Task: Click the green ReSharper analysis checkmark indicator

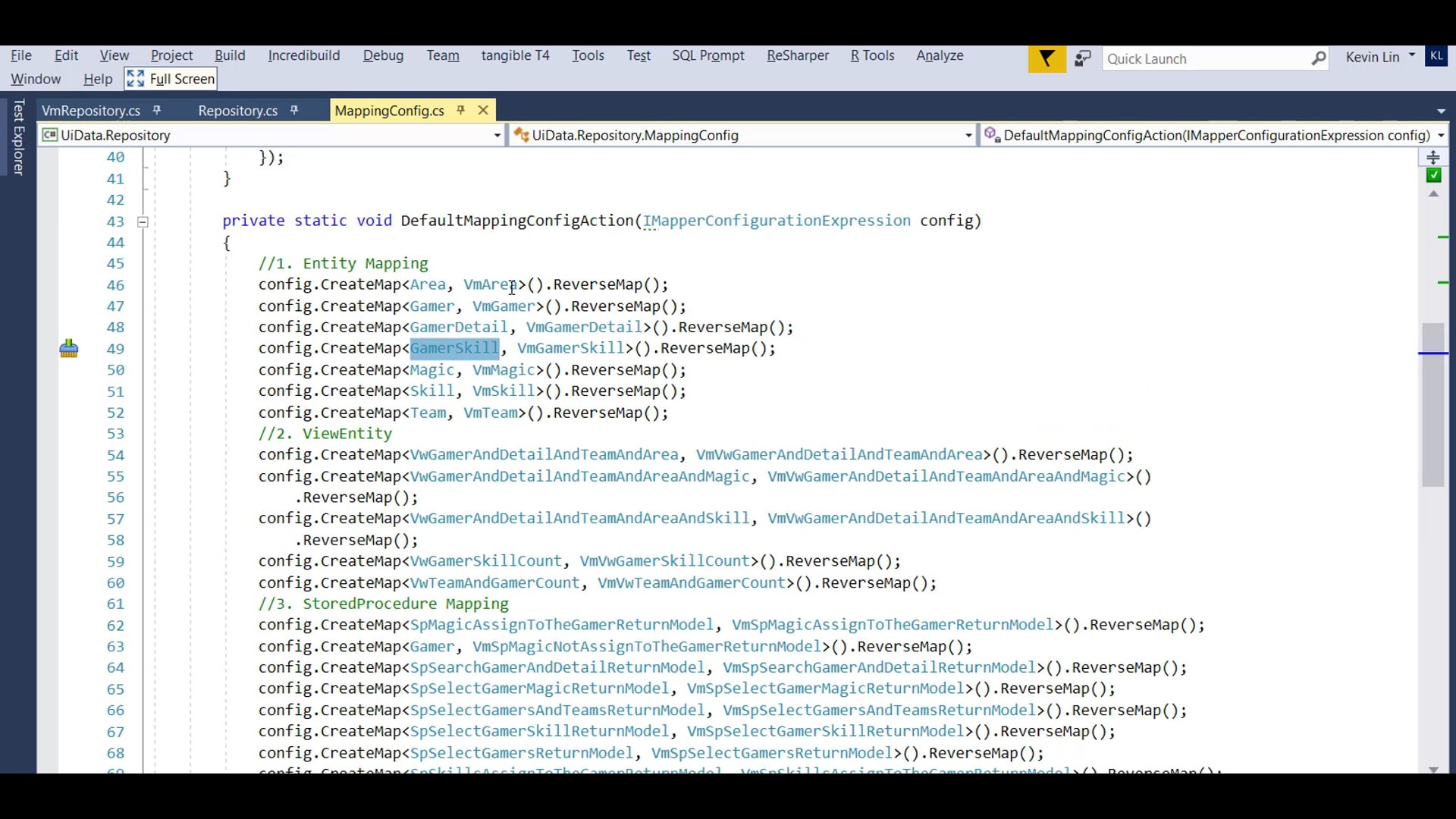Action: [x=1433, y=176]
